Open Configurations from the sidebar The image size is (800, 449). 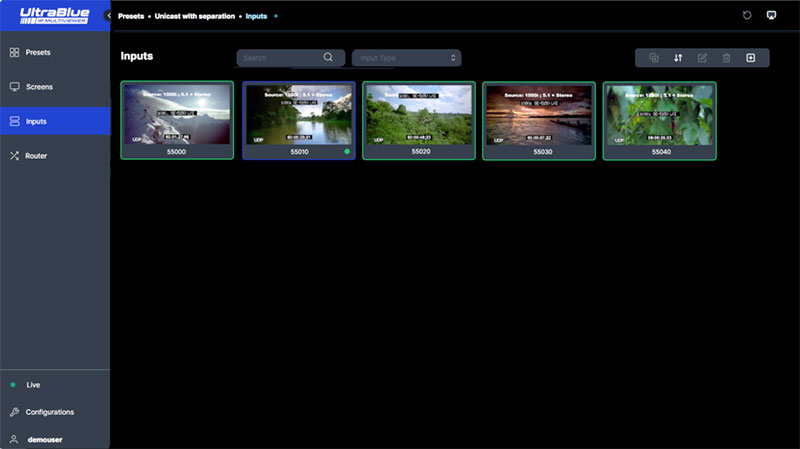(55, 412)
